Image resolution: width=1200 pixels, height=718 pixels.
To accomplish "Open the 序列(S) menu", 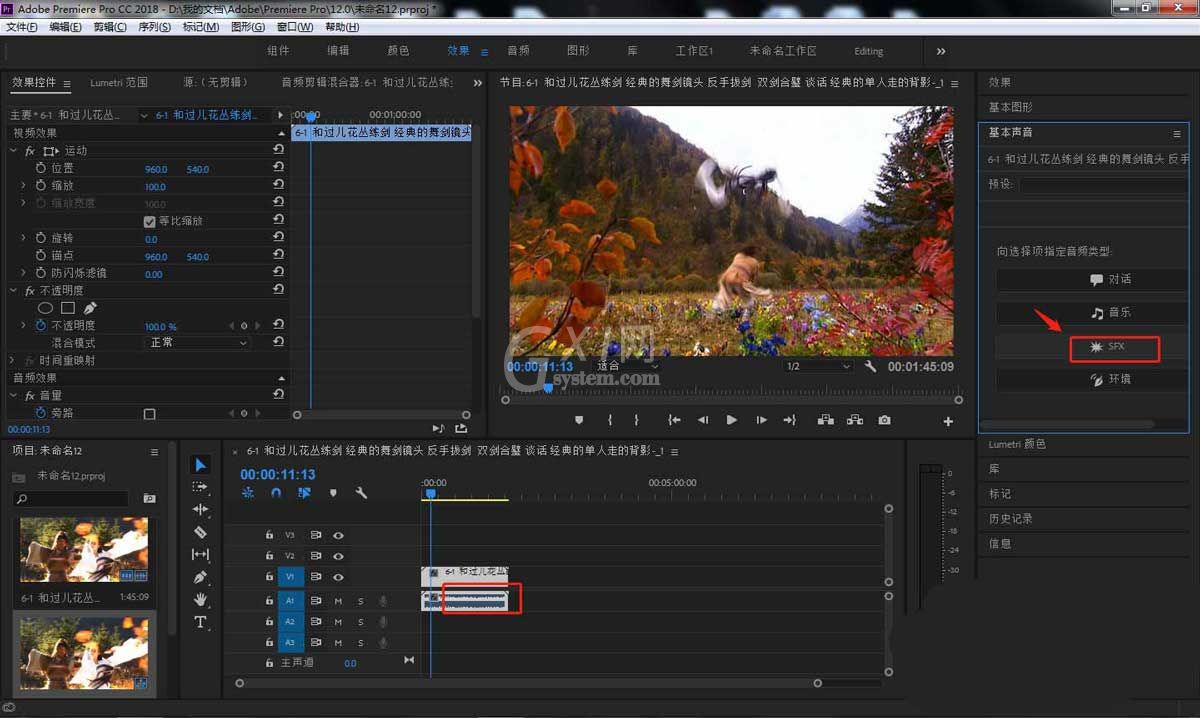I will (x=154, y=27).
